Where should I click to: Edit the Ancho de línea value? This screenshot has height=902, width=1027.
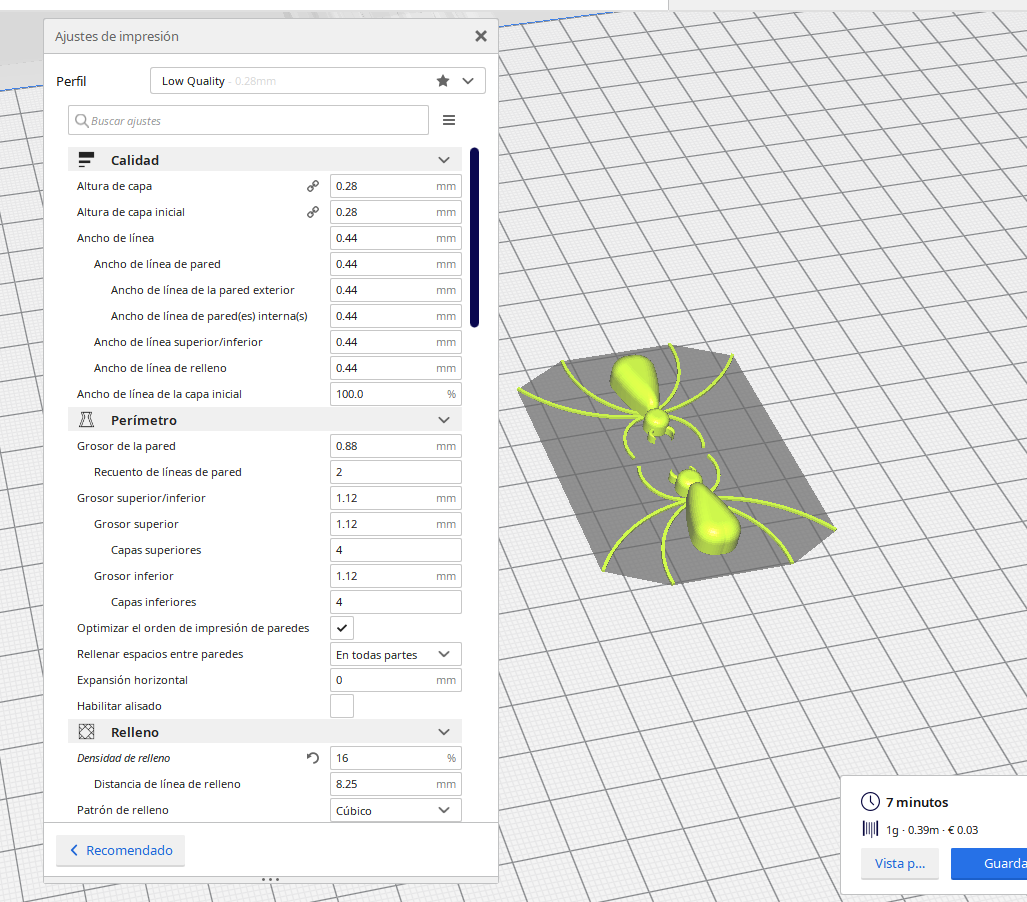click(x=396, y=238)
